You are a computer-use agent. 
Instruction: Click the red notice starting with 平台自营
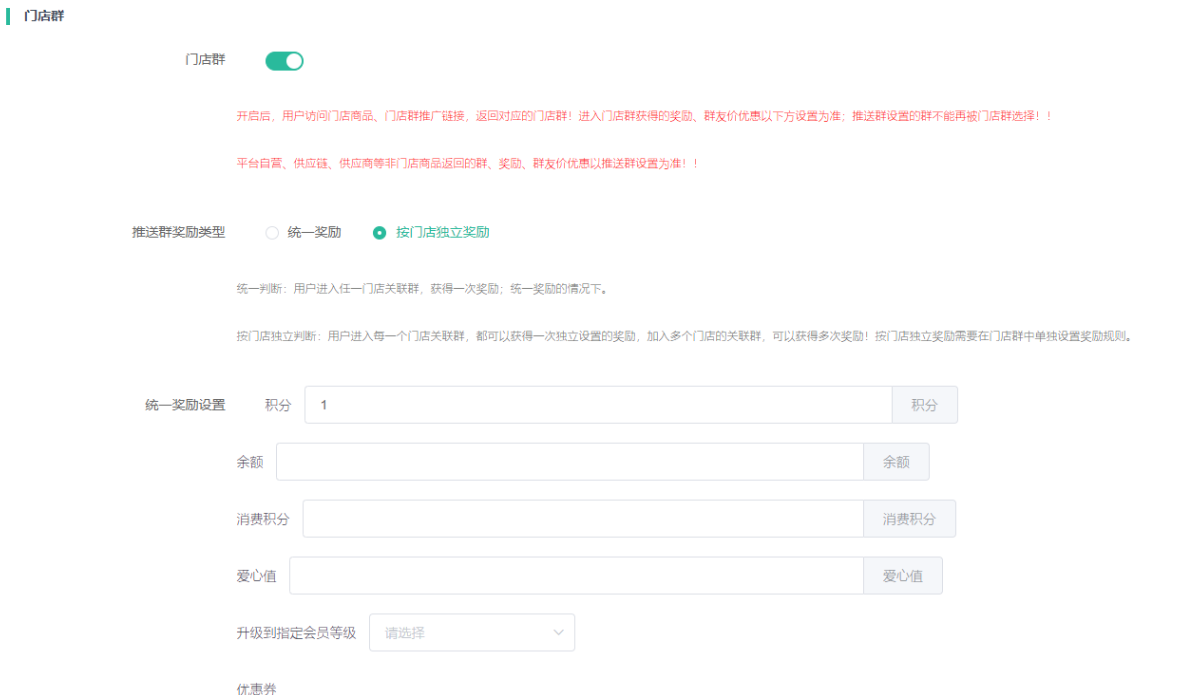point(466,163)
